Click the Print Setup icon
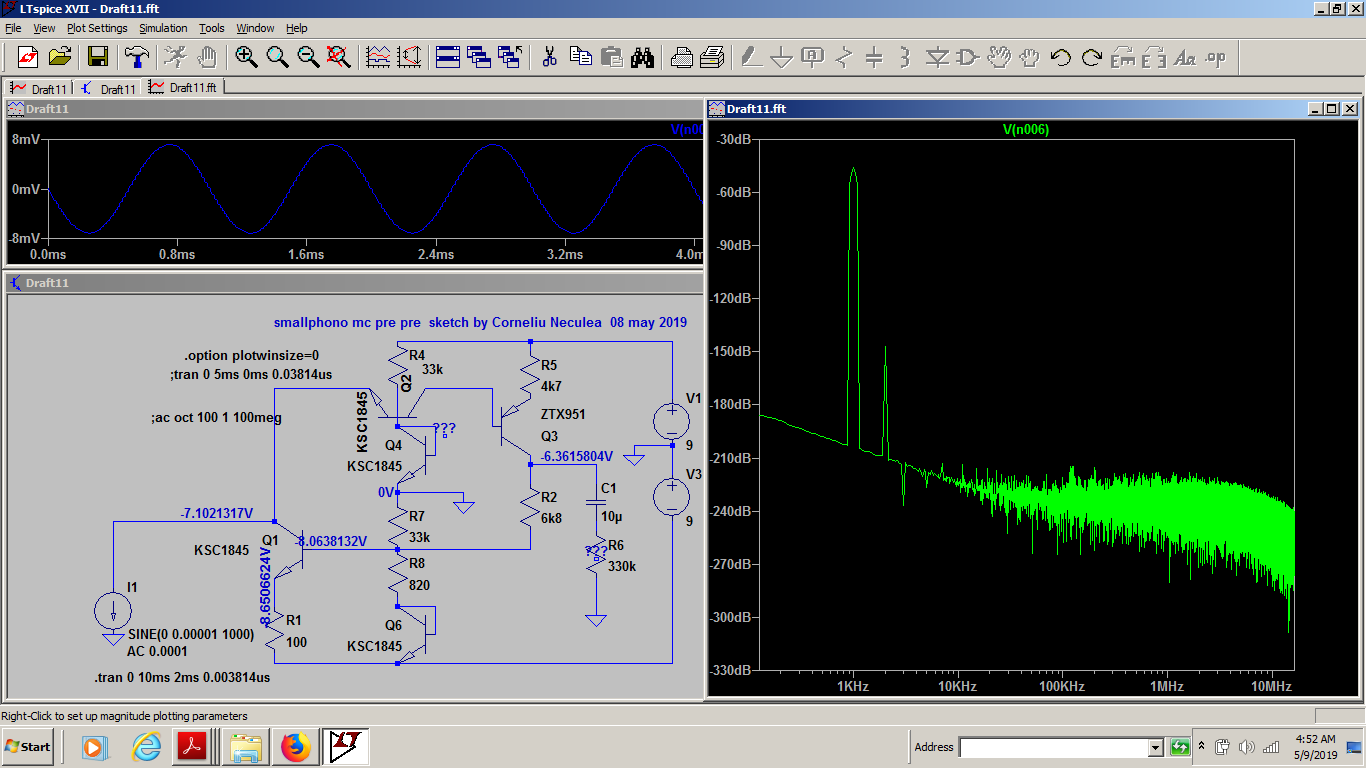The width and height of the screenshot is (1366, 768). point(681,57)
